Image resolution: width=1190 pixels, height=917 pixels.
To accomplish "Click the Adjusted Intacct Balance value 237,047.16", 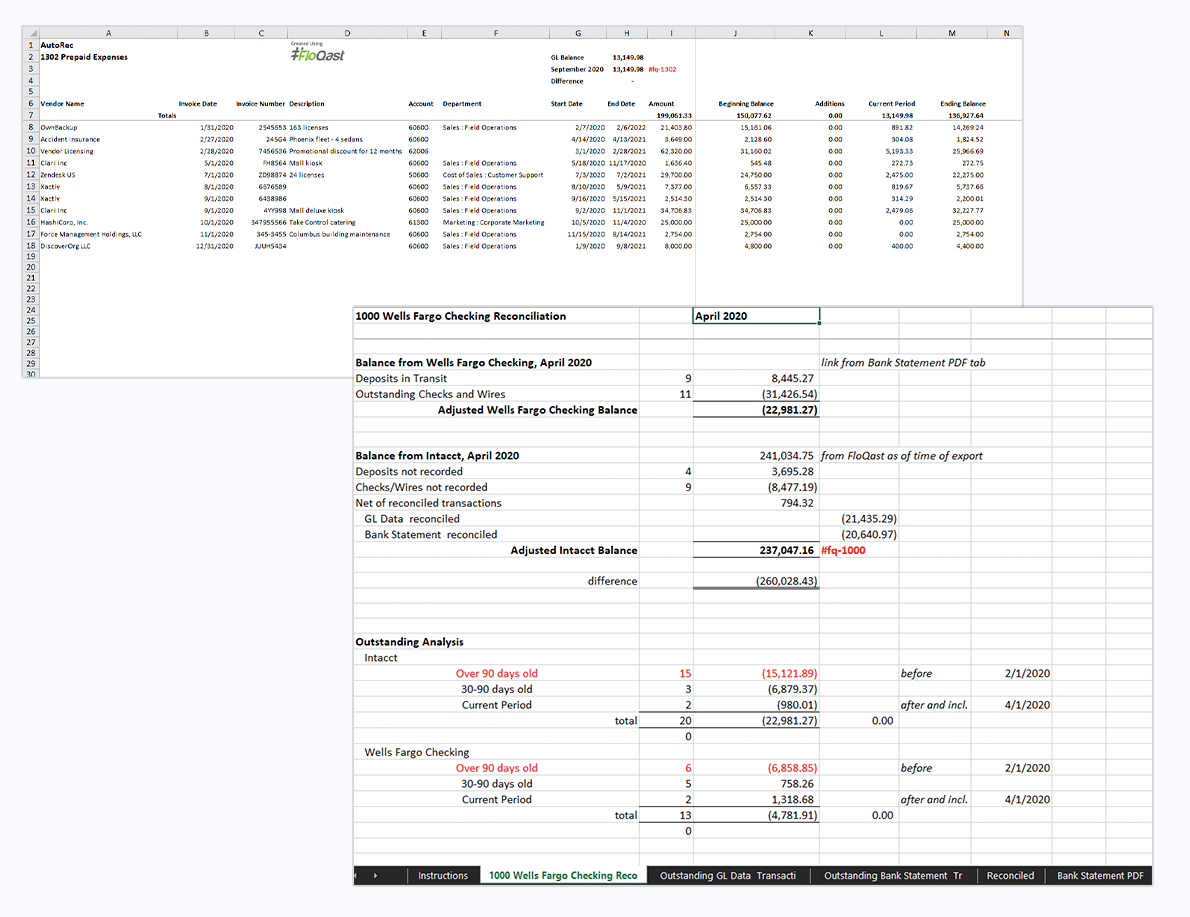I will point(787,550).
